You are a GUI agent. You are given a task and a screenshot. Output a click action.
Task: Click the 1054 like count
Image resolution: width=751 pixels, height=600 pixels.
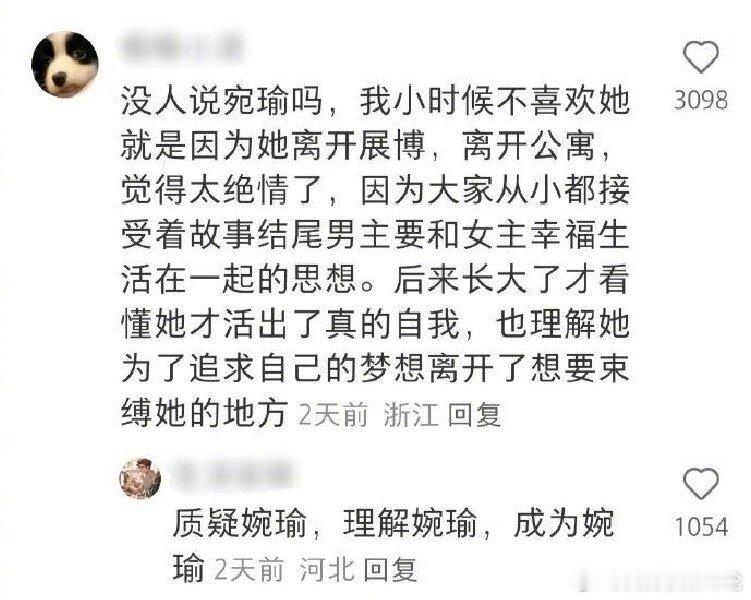click(701, 526)
